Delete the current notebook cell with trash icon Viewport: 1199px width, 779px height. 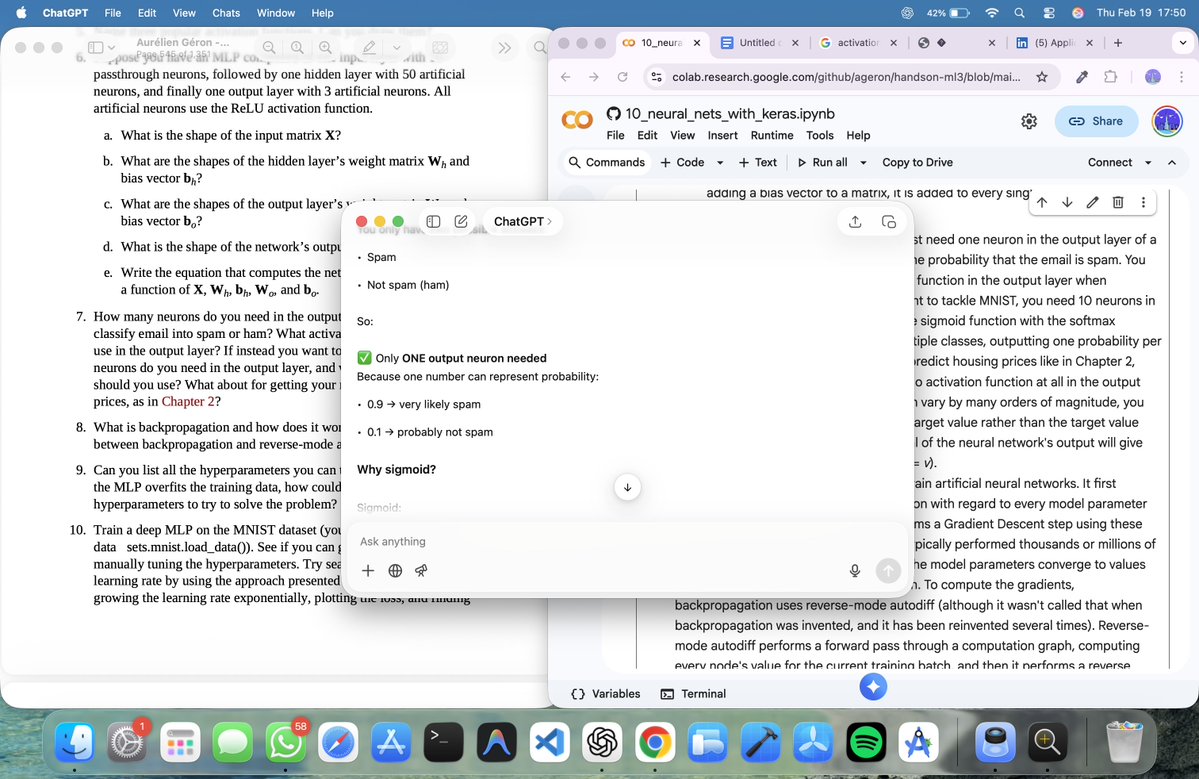click(1118, 201)
